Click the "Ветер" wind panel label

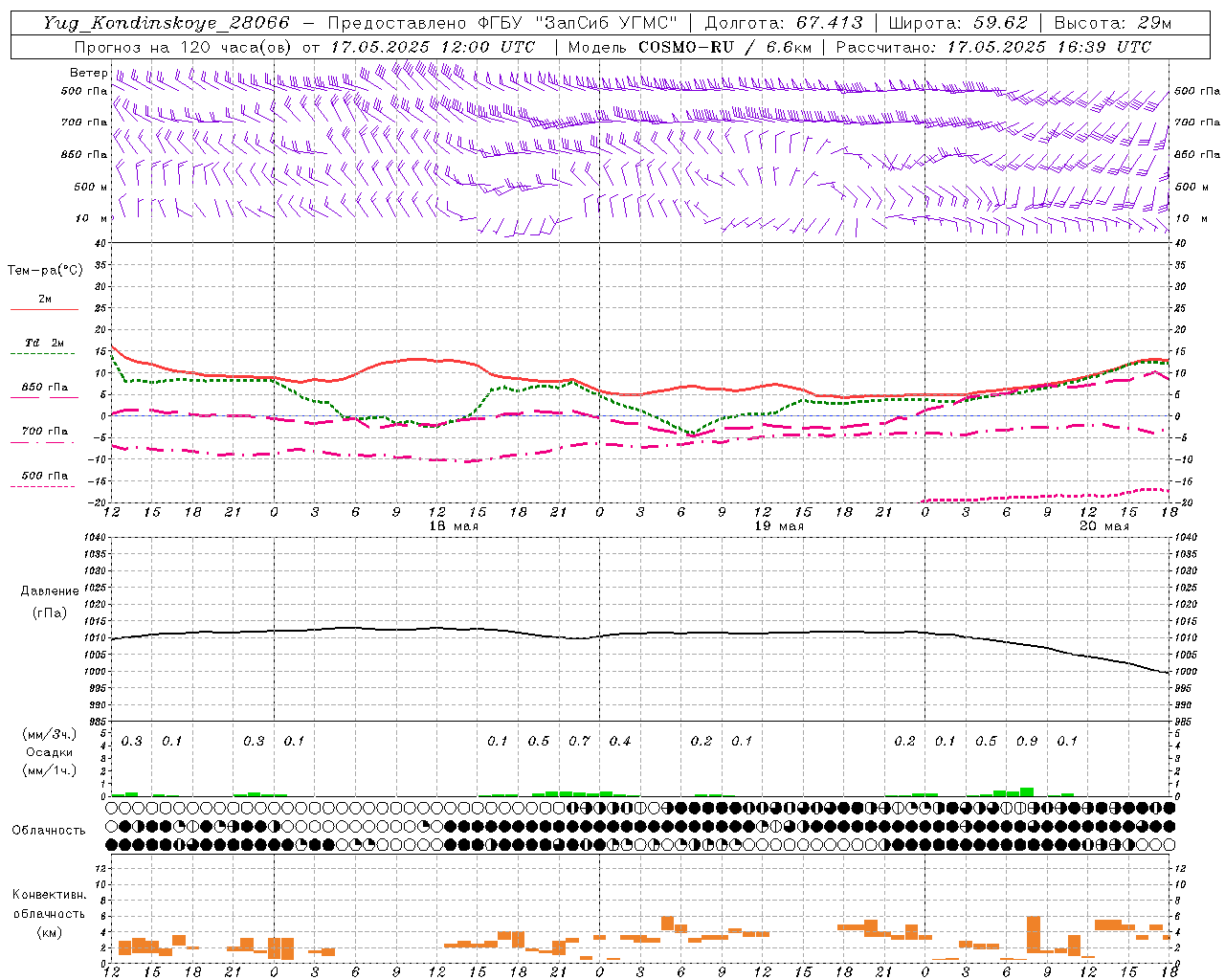point(88,73)
